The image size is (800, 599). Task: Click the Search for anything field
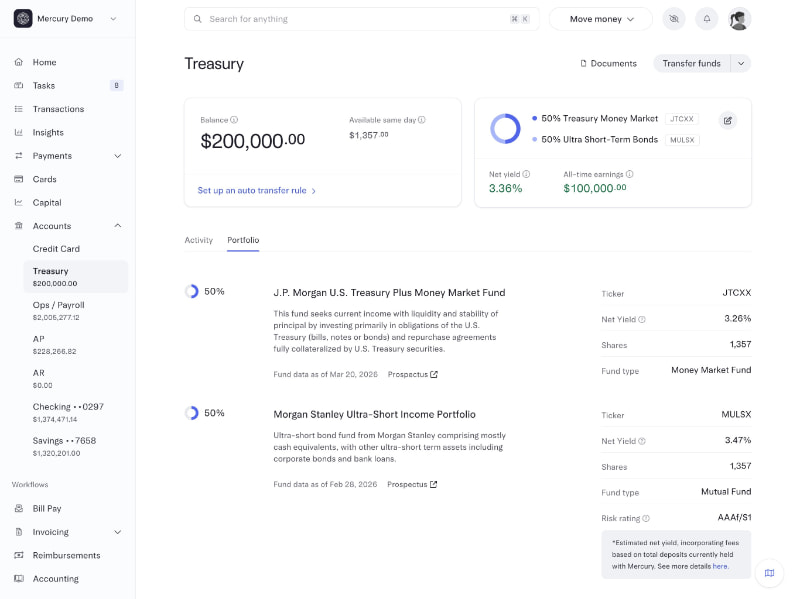coord(362,19)
